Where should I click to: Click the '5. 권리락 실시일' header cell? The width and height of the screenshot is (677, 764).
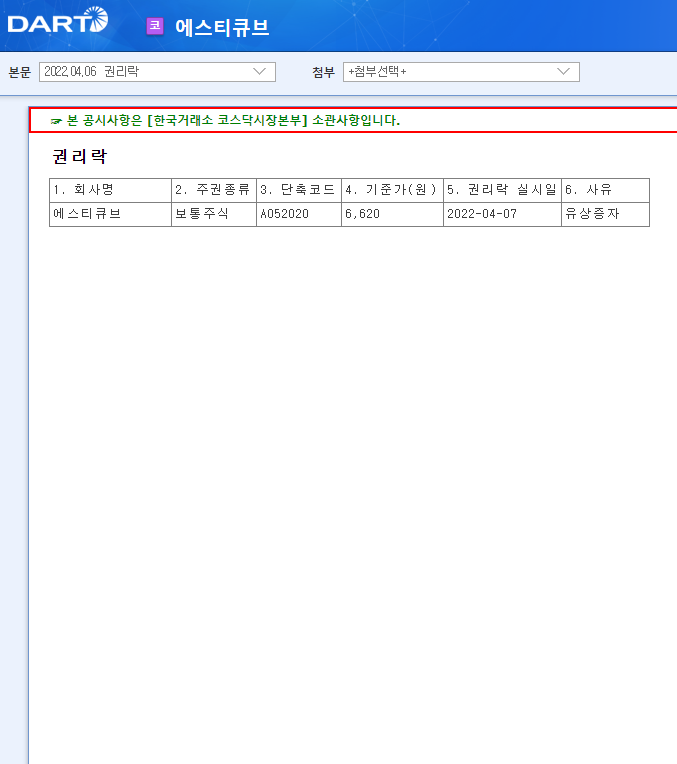(503, 190)
